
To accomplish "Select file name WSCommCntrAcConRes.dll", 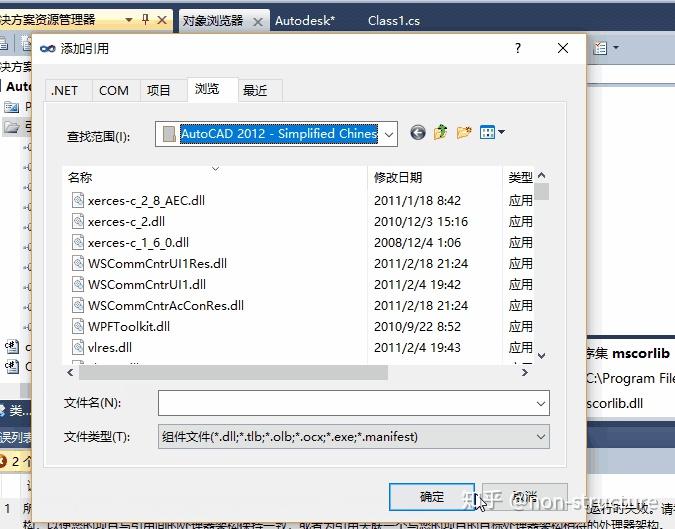I will click(x=166, y=306).
